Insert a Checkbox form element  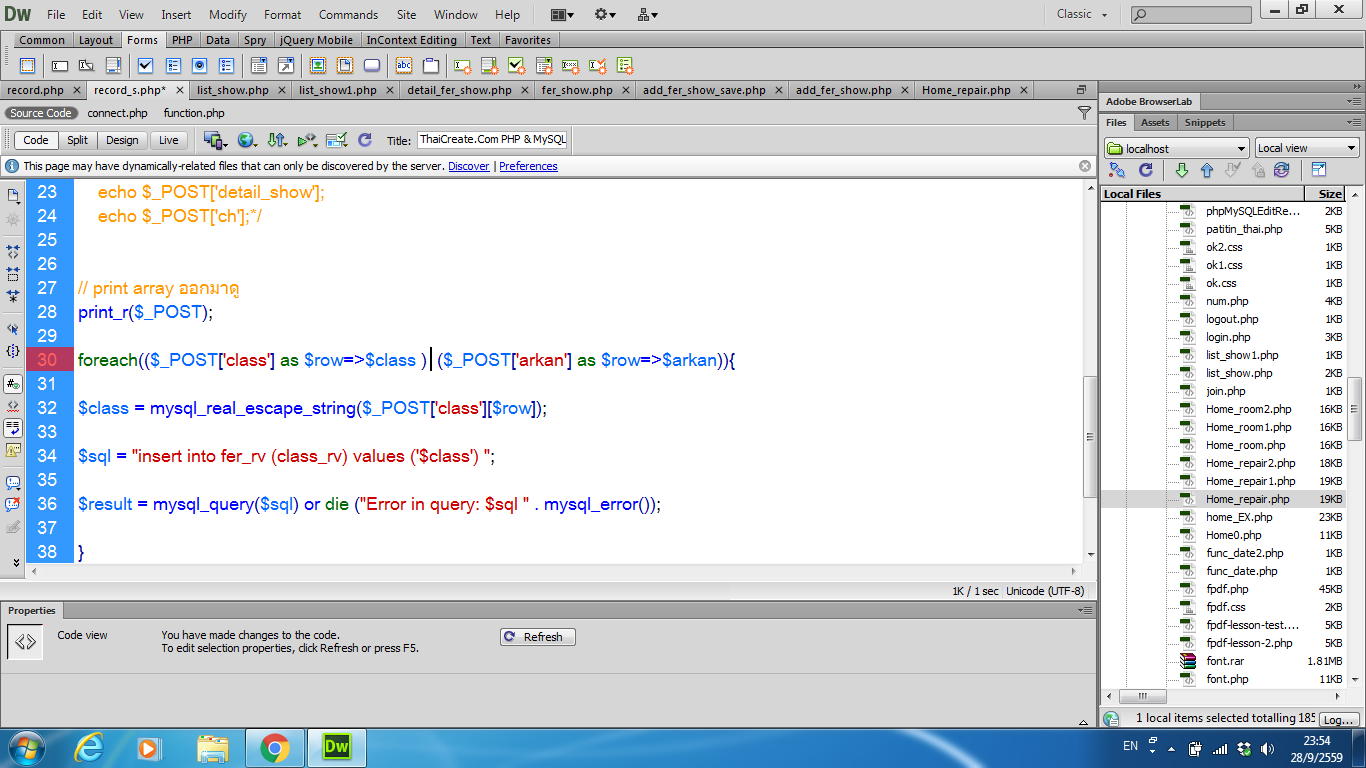click(x=145, y=66)
